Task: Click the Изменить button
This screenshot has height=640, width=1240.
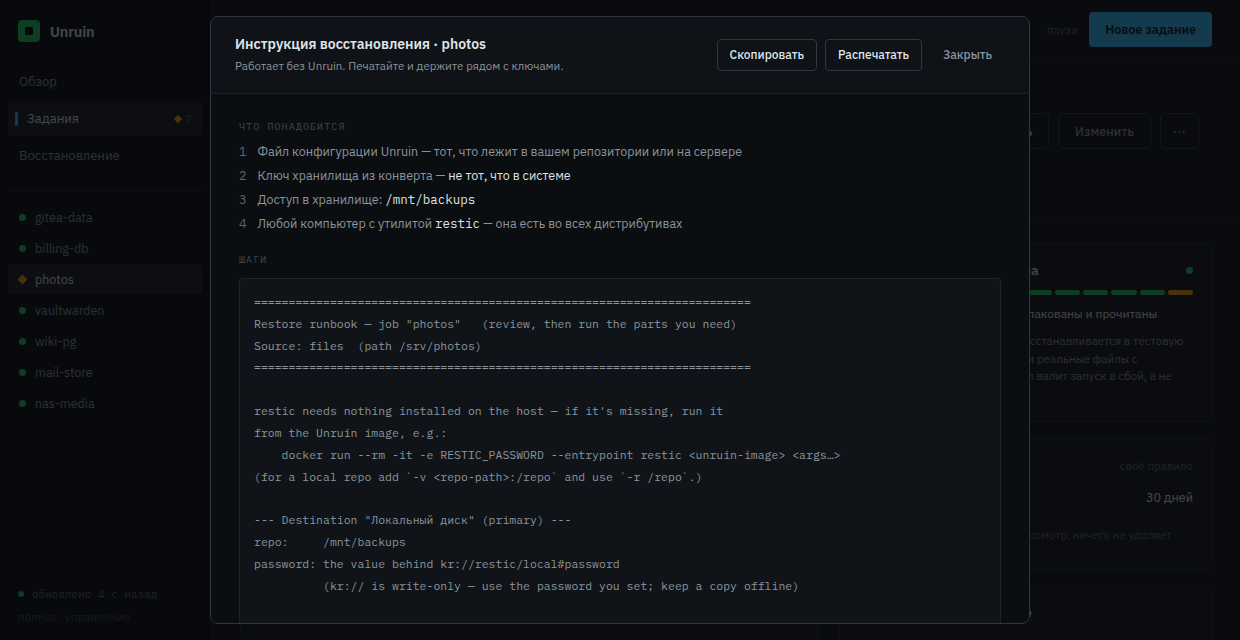Action: pos(1104,131)
